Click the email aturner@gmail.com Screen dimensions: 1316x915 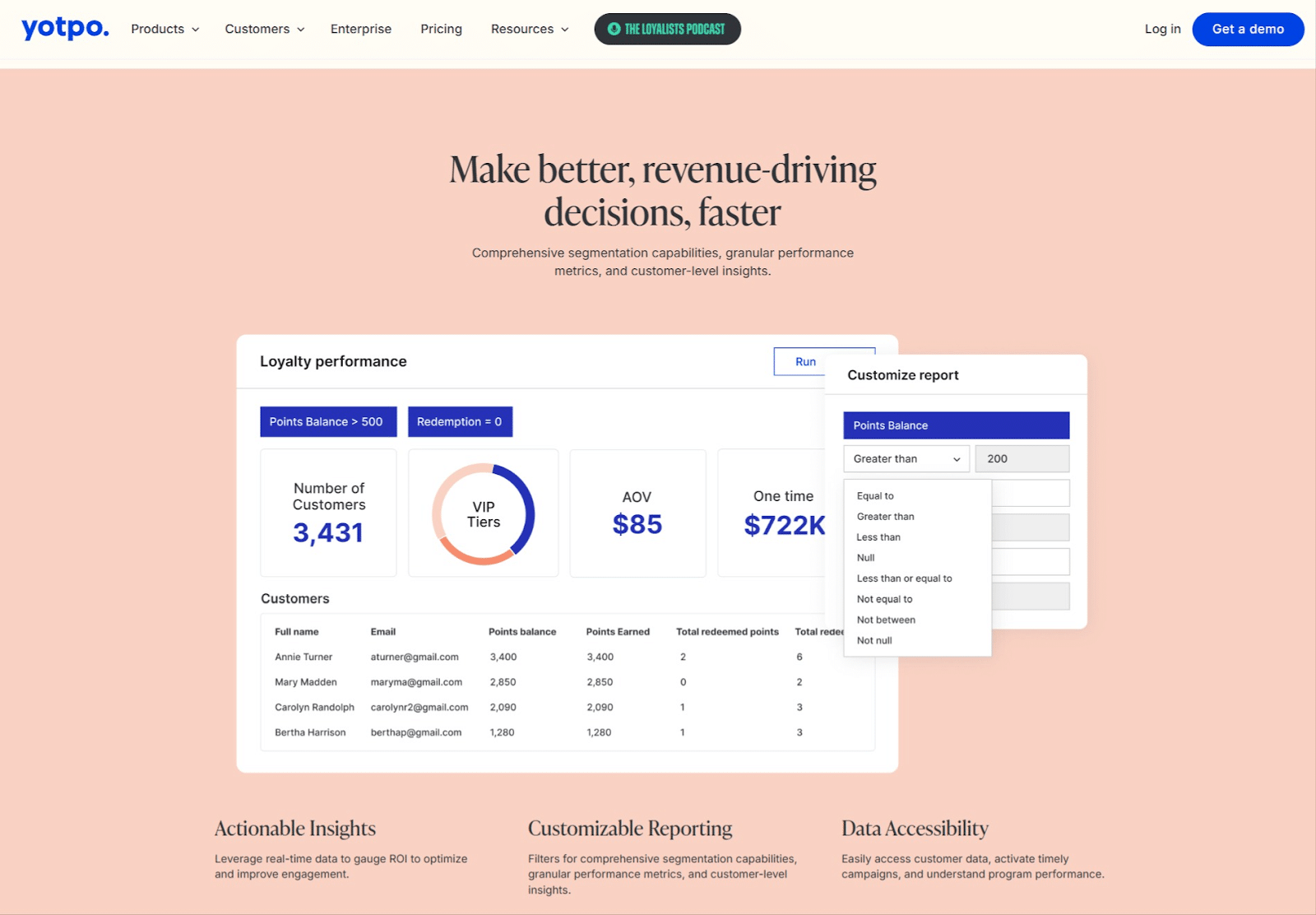(415, 657)
